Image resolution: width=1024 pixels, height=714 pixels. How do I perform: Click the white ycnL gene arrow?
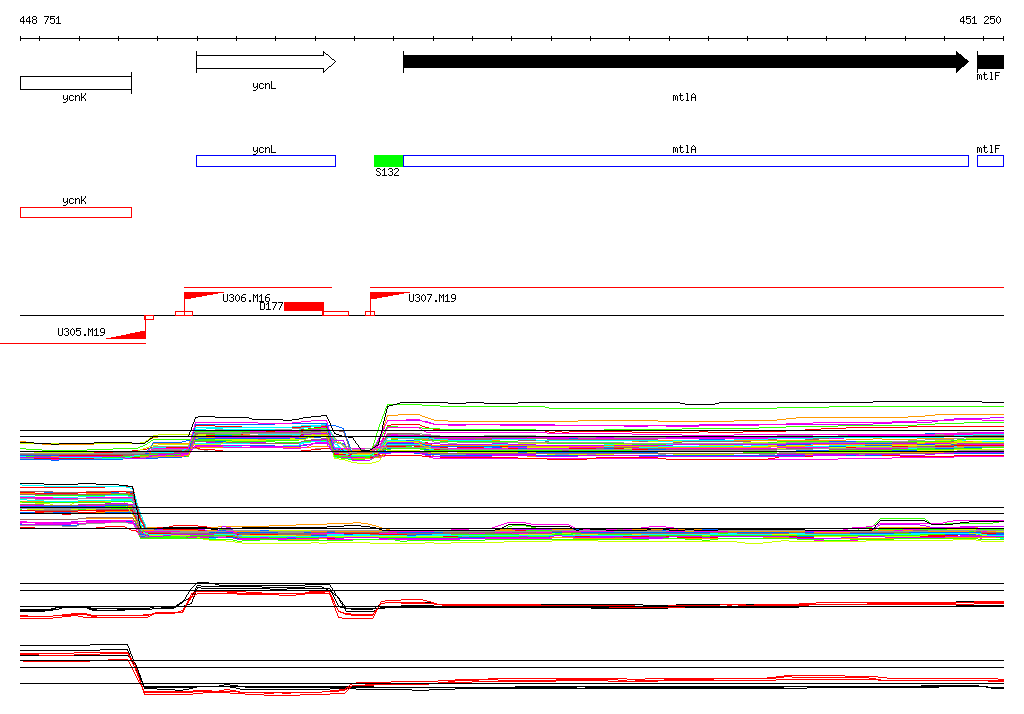pyautogui.click(x=266, y=62)
